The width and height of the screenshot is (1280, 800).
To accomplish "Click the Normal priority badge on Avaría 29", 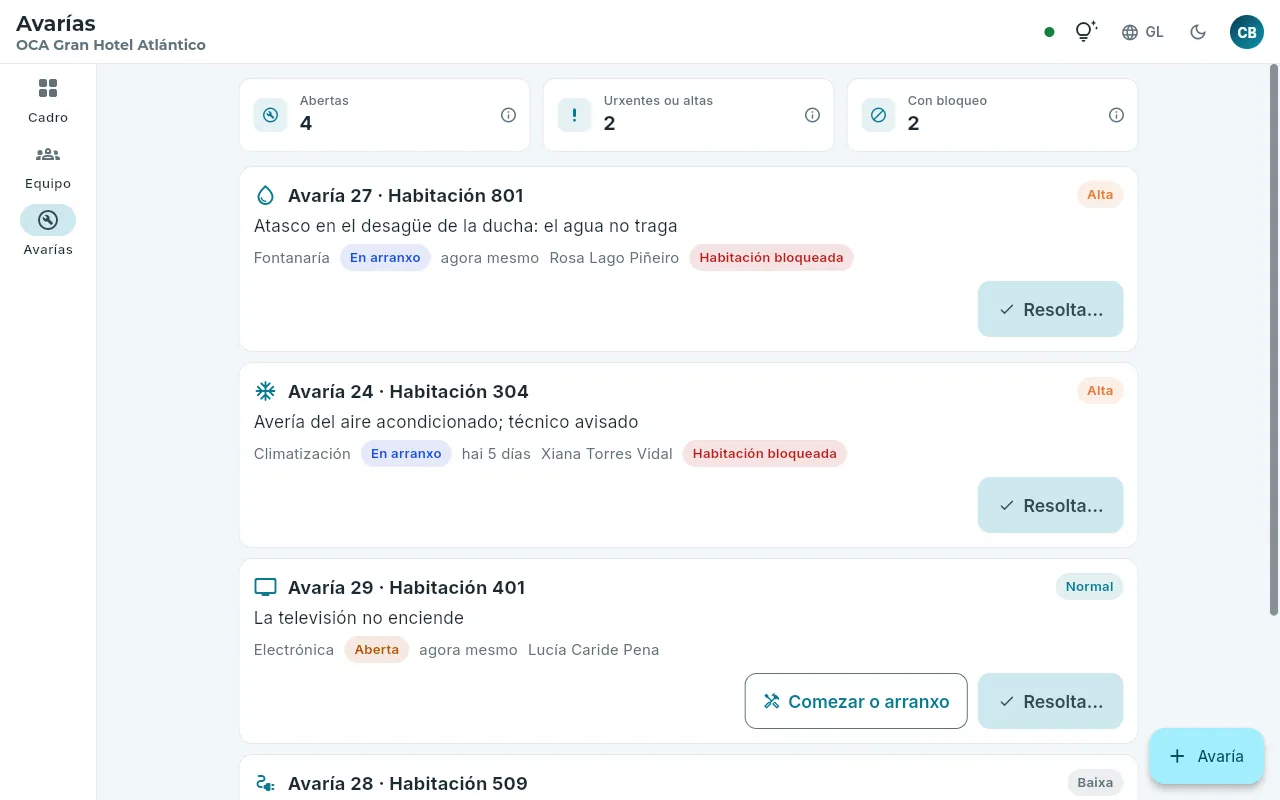I will (x=1089, y=587).
